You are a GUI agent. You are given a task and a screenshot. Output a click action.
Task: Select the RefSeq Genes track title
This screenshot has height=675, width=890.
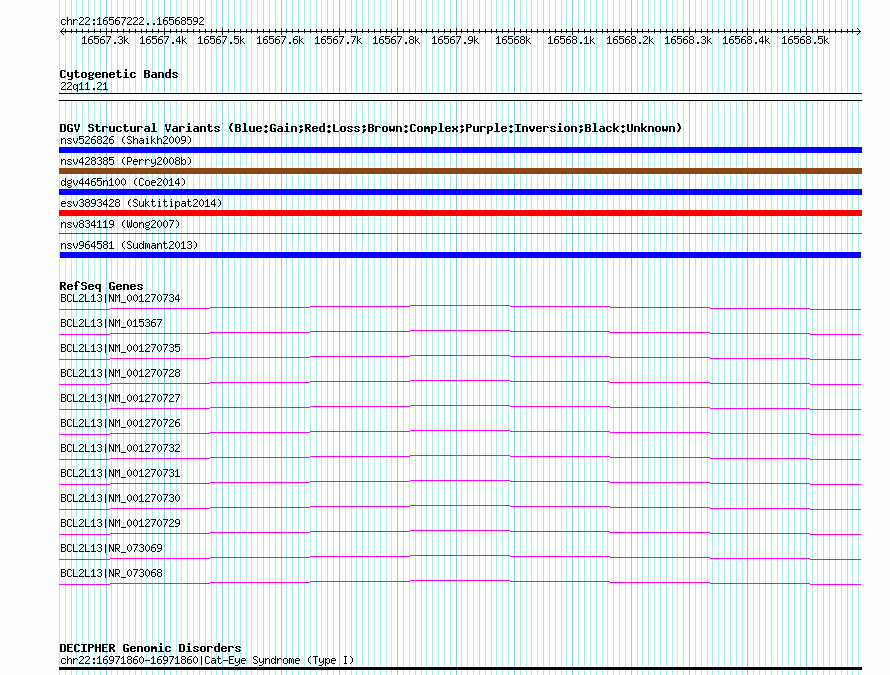[102, 286]
